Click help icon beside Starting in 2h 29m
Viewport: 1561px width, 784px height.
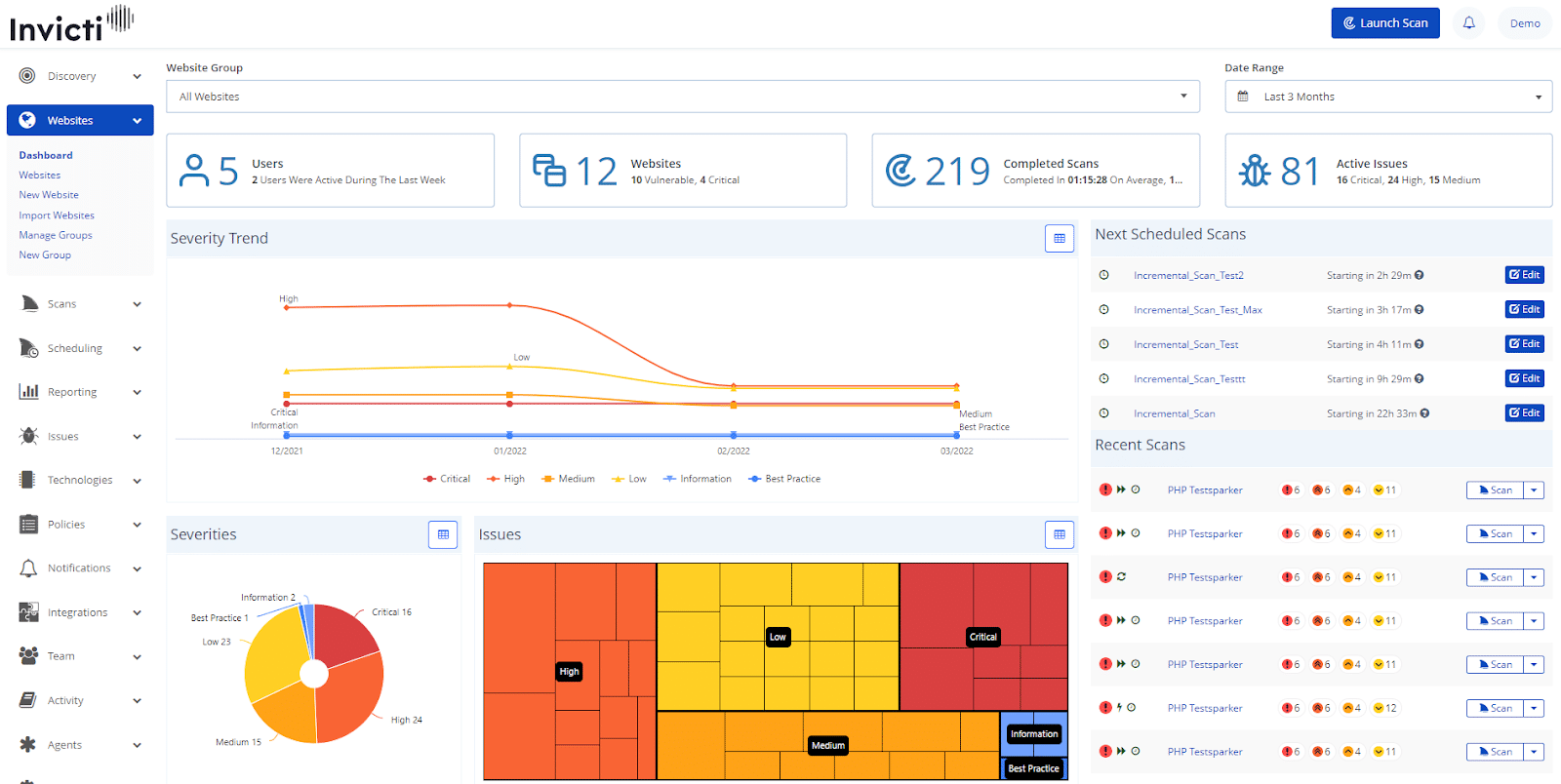click(1420, 275)
